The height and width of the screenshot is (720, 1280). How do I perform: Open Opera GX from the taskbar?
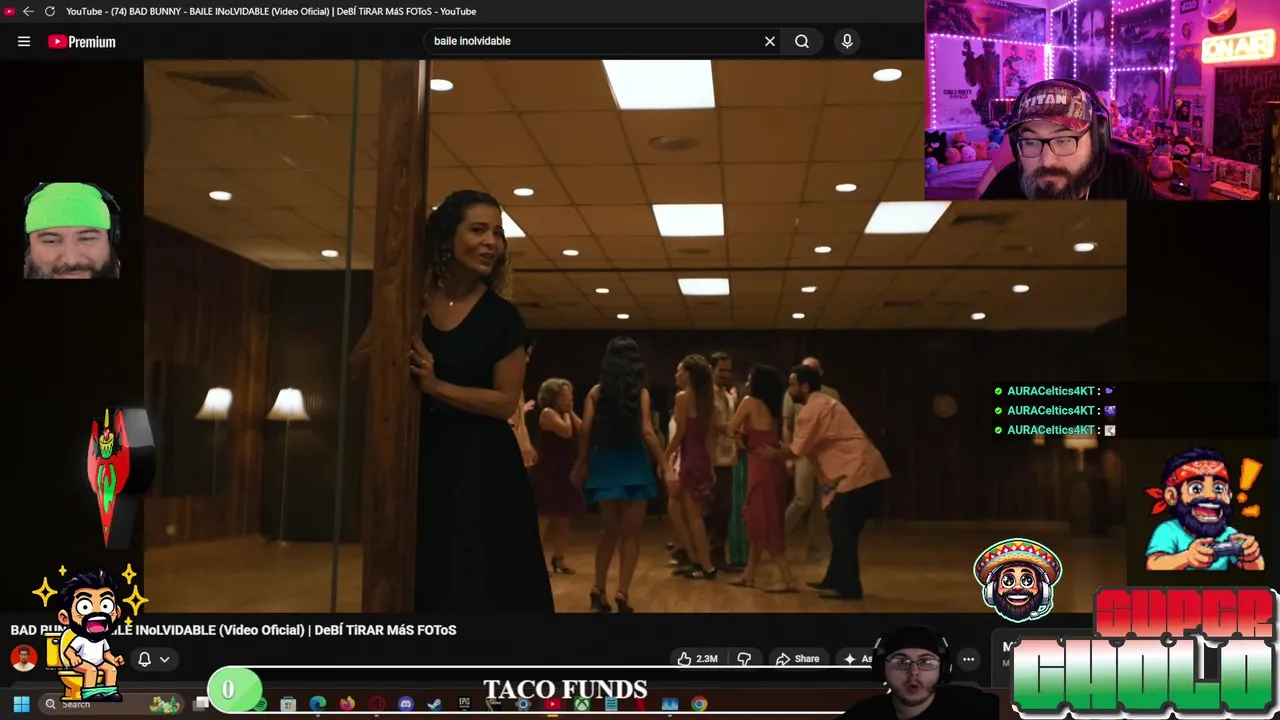tap(376, 705)
